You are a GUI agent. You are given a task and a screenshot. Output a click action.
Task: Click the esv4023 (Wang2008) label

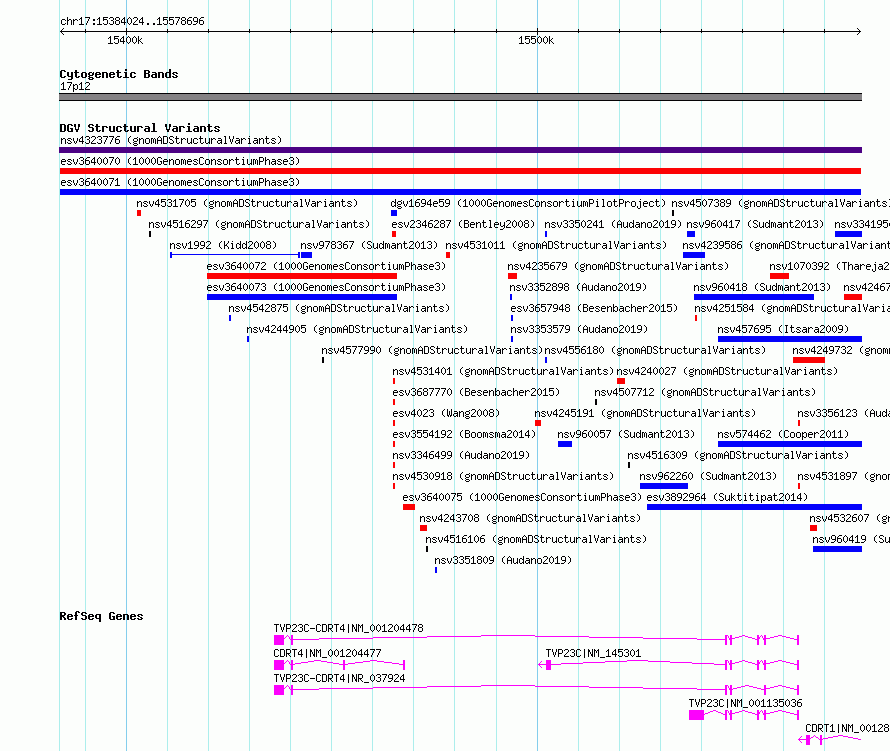[446, 413]
